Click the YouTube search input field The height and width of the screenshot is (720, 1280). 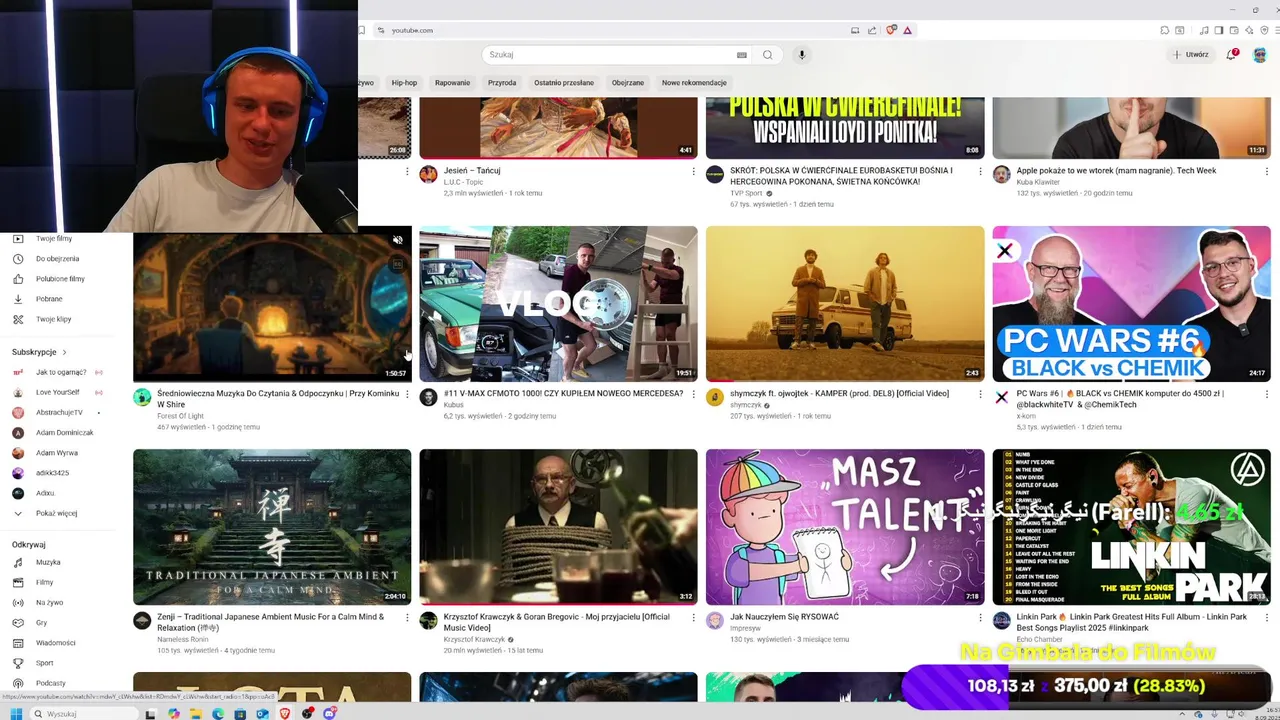610,55
